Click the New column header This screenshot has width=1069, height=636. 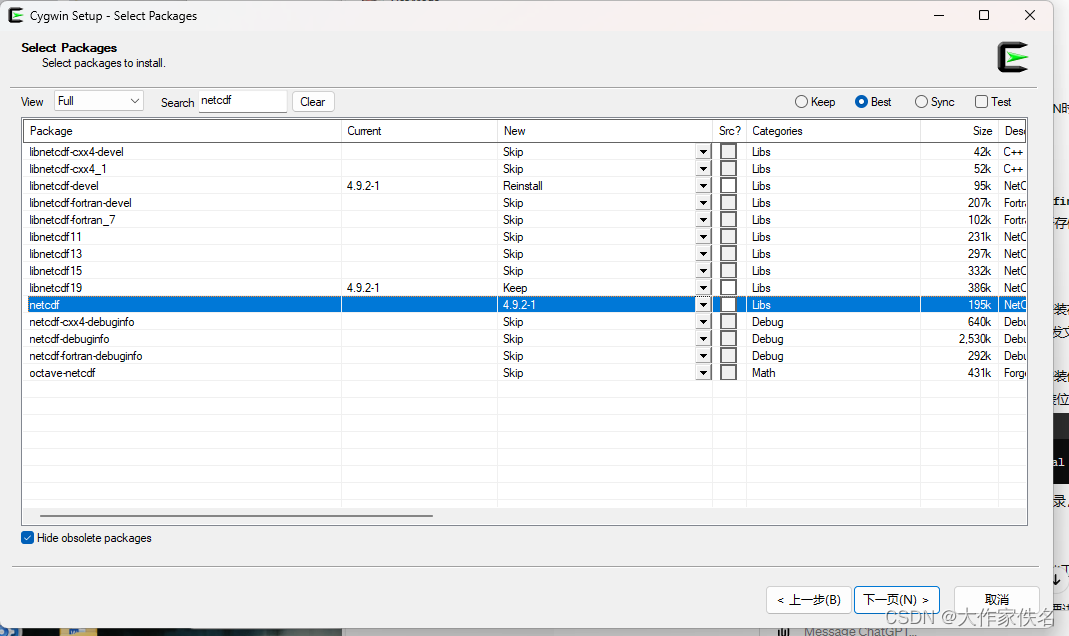[x=605, y=131]
